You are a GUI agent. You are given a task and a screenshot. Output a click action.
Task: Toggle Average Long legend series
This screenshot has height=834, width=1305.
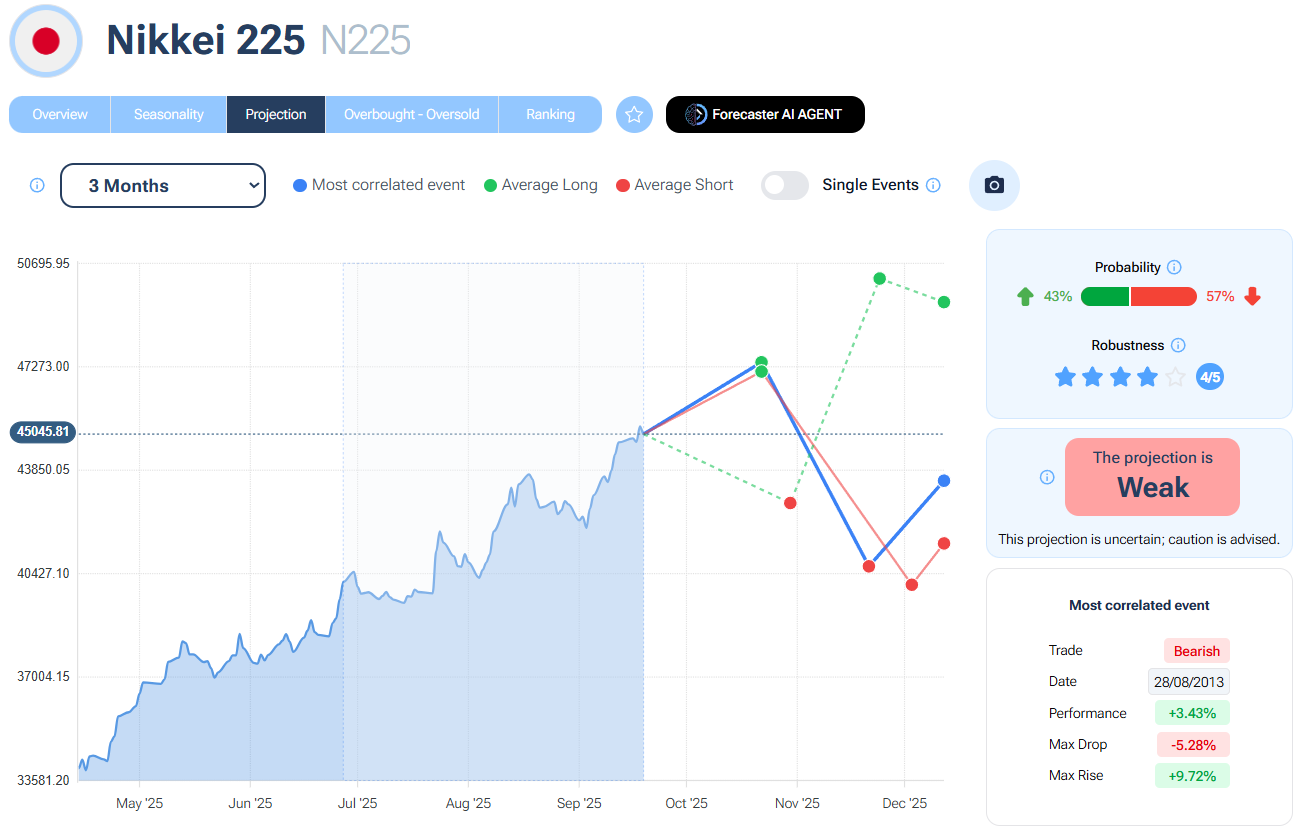[x=540, y=185]
